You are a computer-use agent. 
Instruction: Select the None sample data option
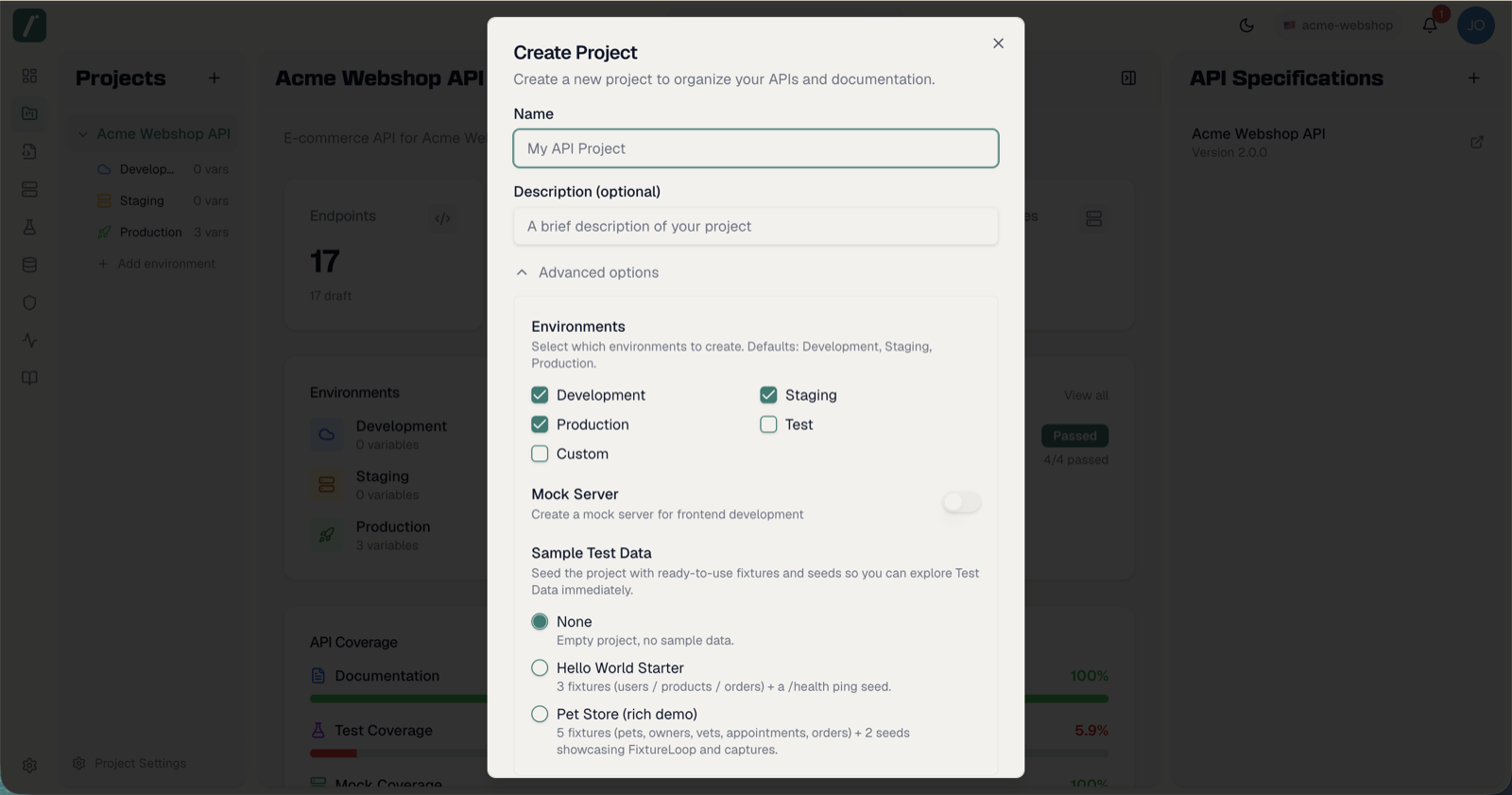540,622
